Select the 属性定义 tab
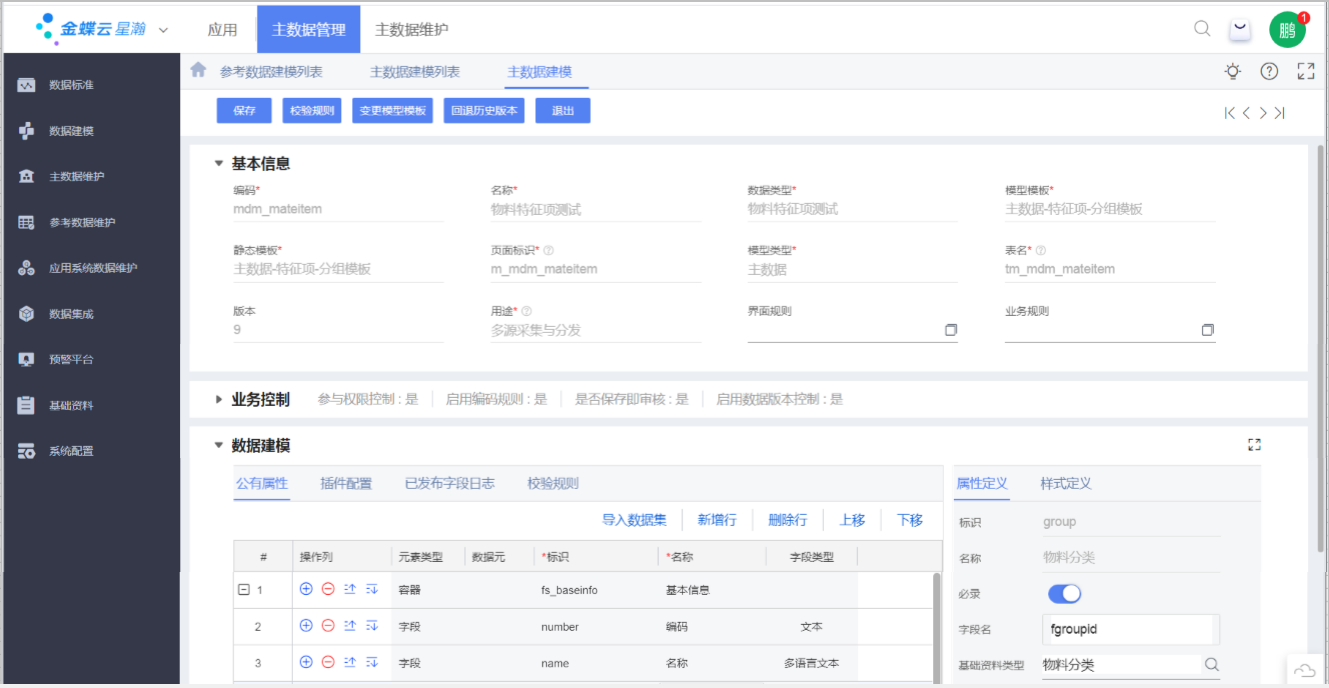 [982, 483]
